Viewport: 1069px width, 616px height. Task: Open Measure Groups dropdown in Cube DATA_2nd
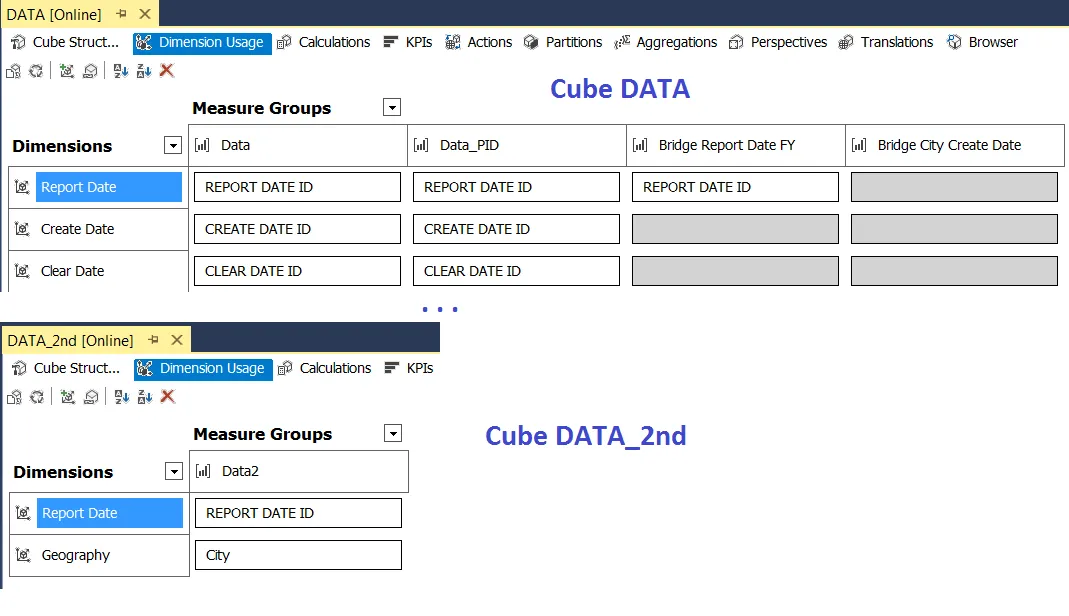point(393,433)
